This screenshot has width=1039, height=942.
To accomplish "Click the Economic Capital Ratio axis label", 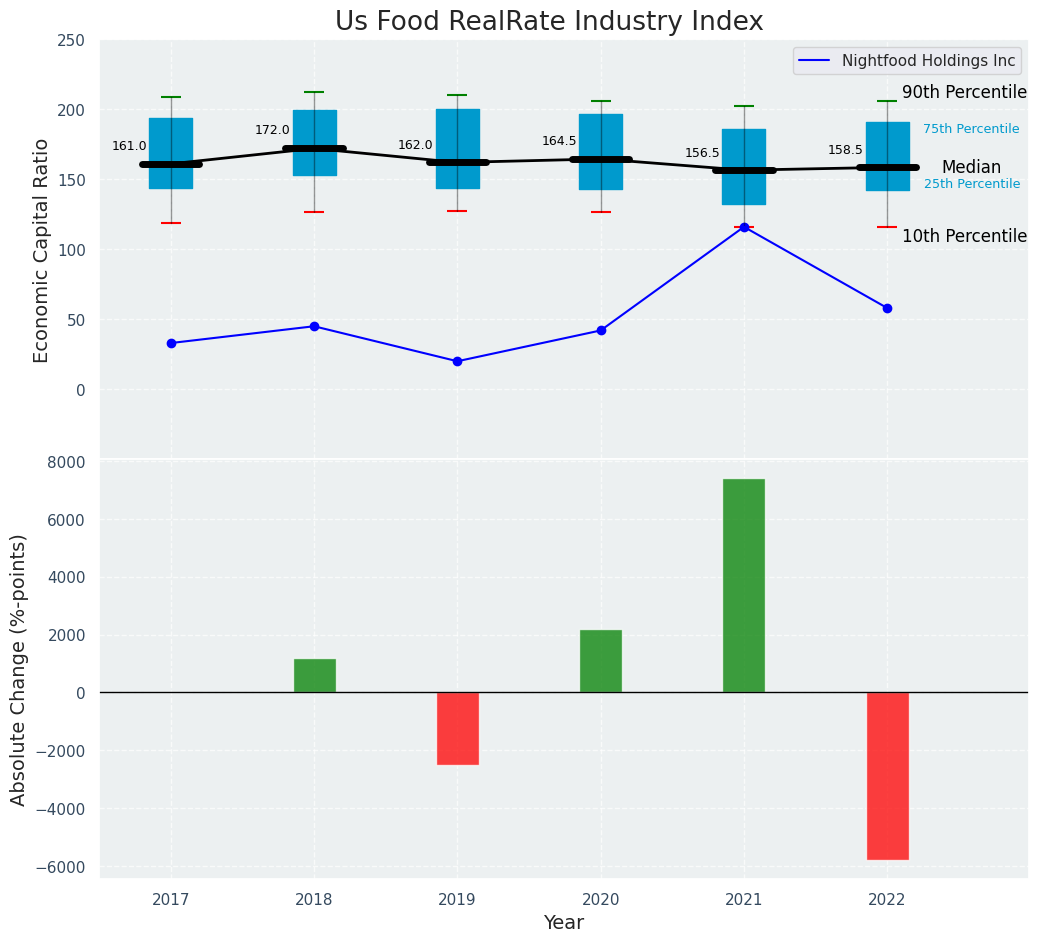I will click(42, 250).
